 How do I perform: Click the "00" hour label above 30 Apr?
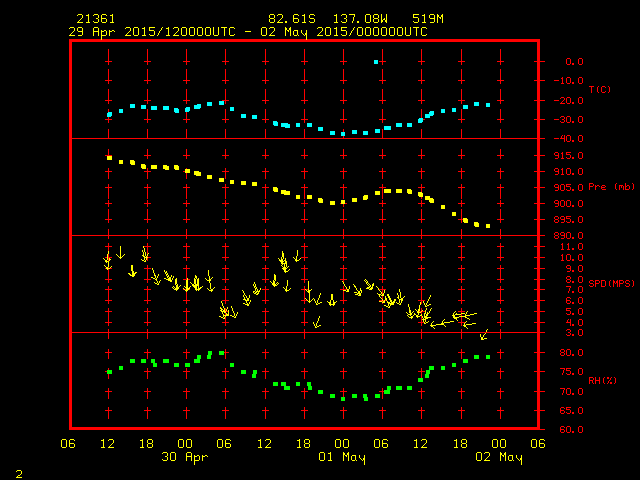point(185,444)
